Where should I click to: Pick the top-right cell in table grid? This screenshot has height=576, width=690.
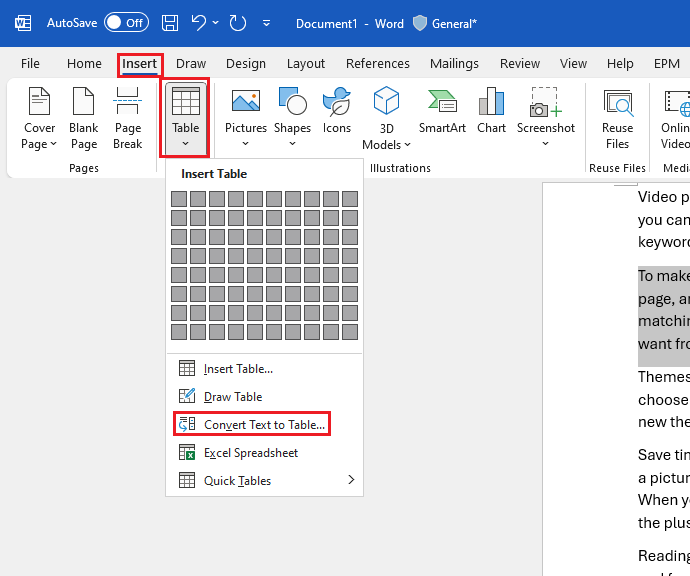tap(350, 199)
